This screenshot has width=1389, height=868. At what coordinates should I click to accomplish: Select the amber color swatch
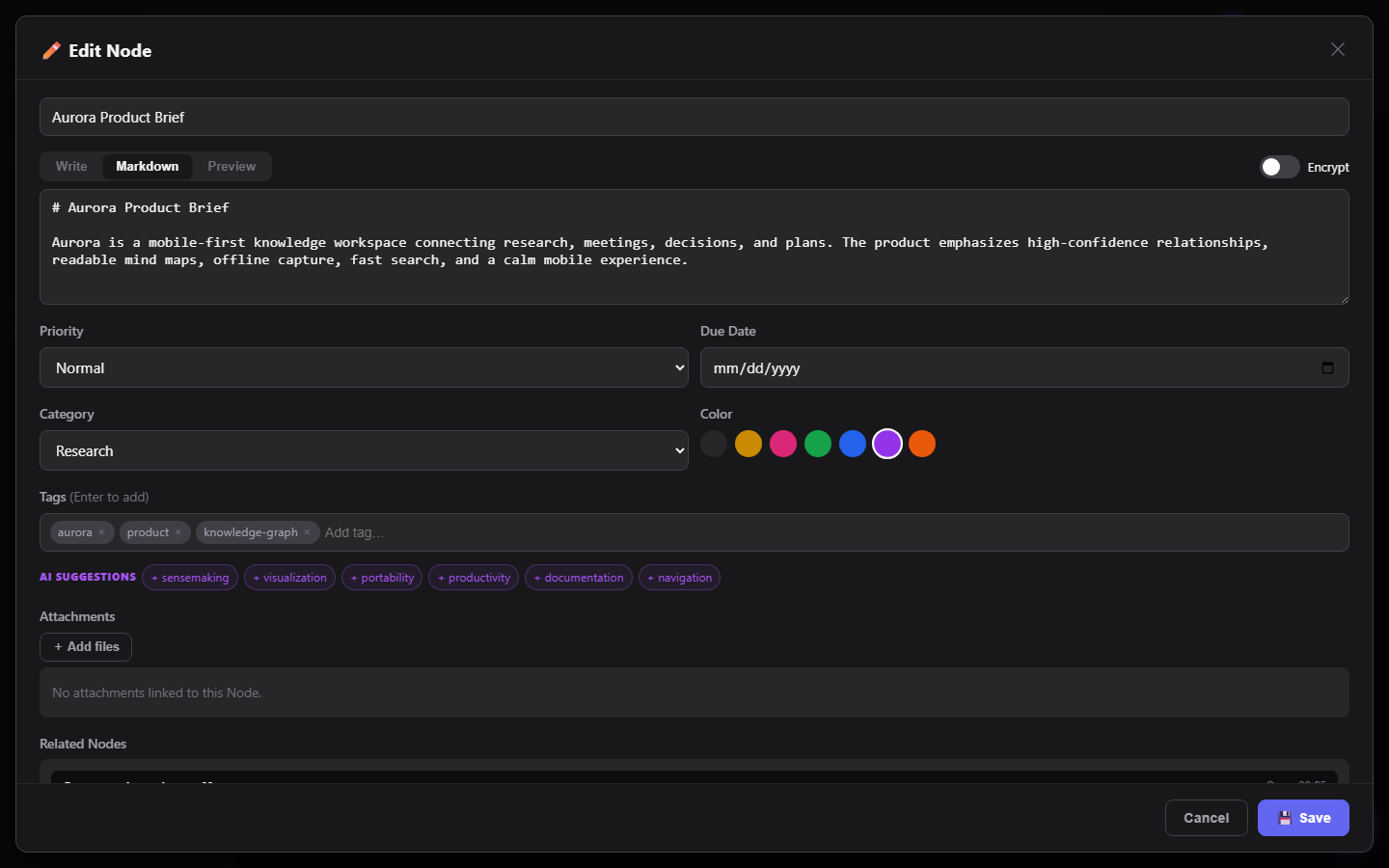[749, 444]
